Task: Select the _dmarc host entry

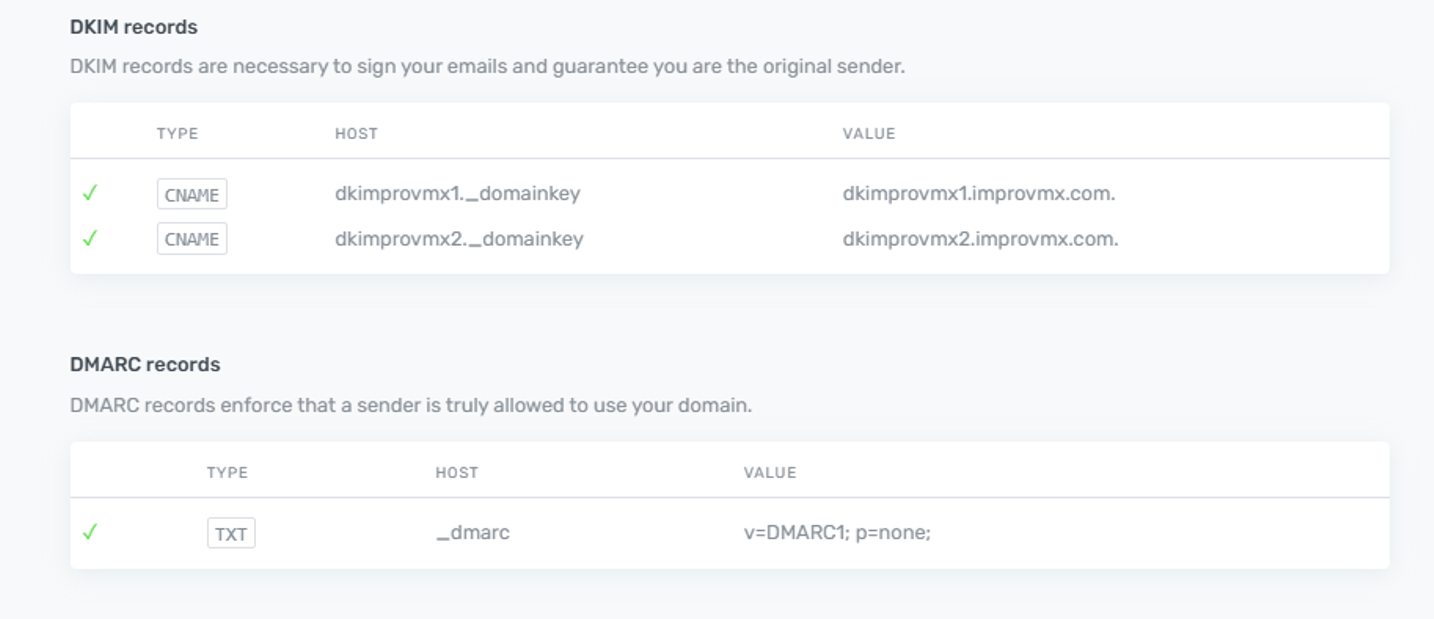Action: point(473,532)
